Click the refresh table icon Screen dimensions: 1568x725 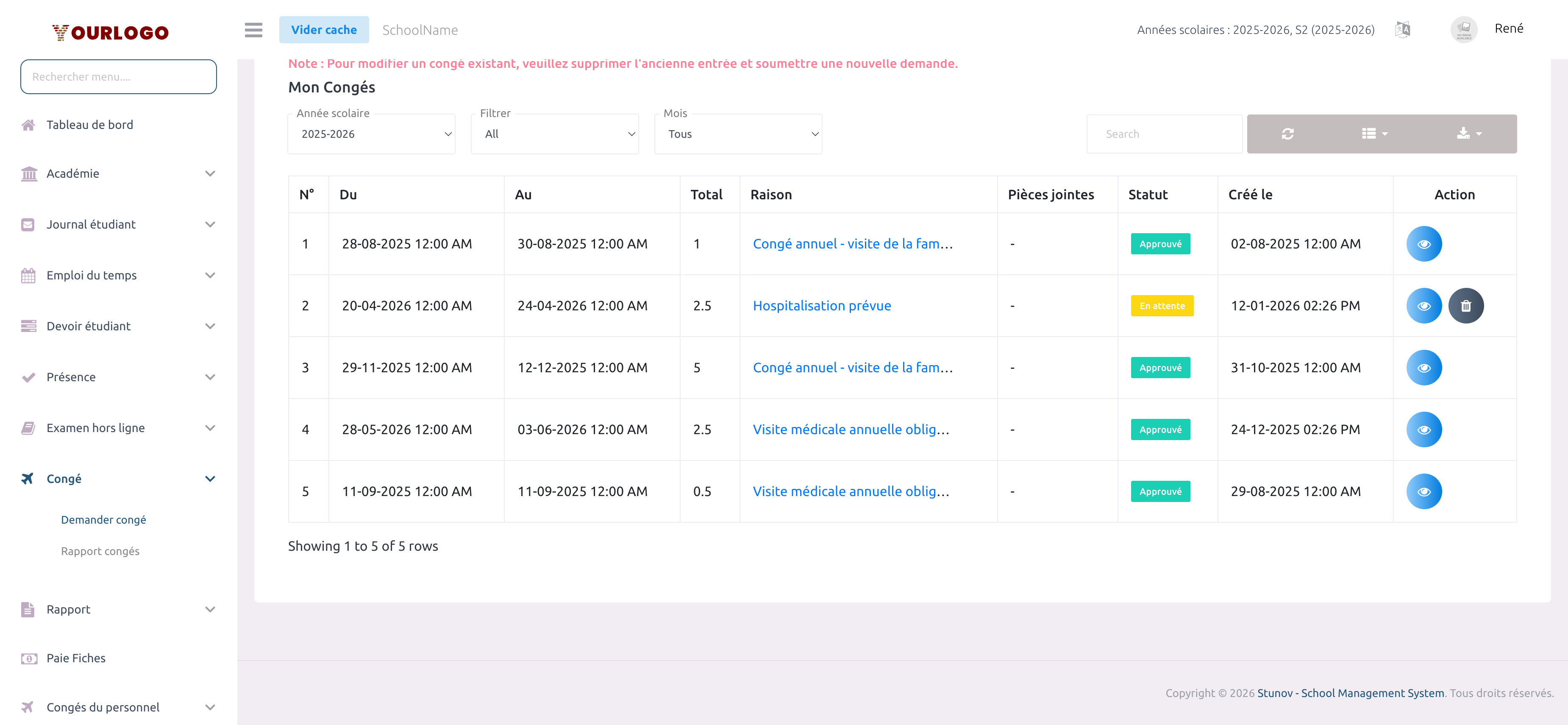pos(1287,134)
